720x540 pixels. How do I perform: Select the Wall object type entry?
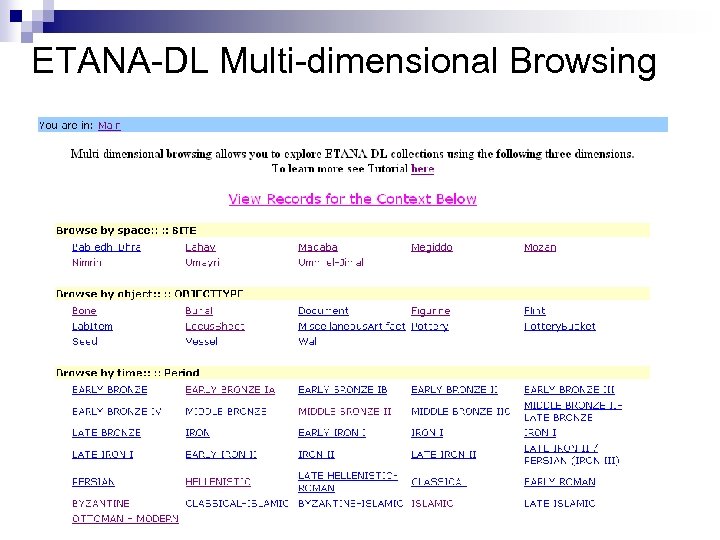[307, 342]
